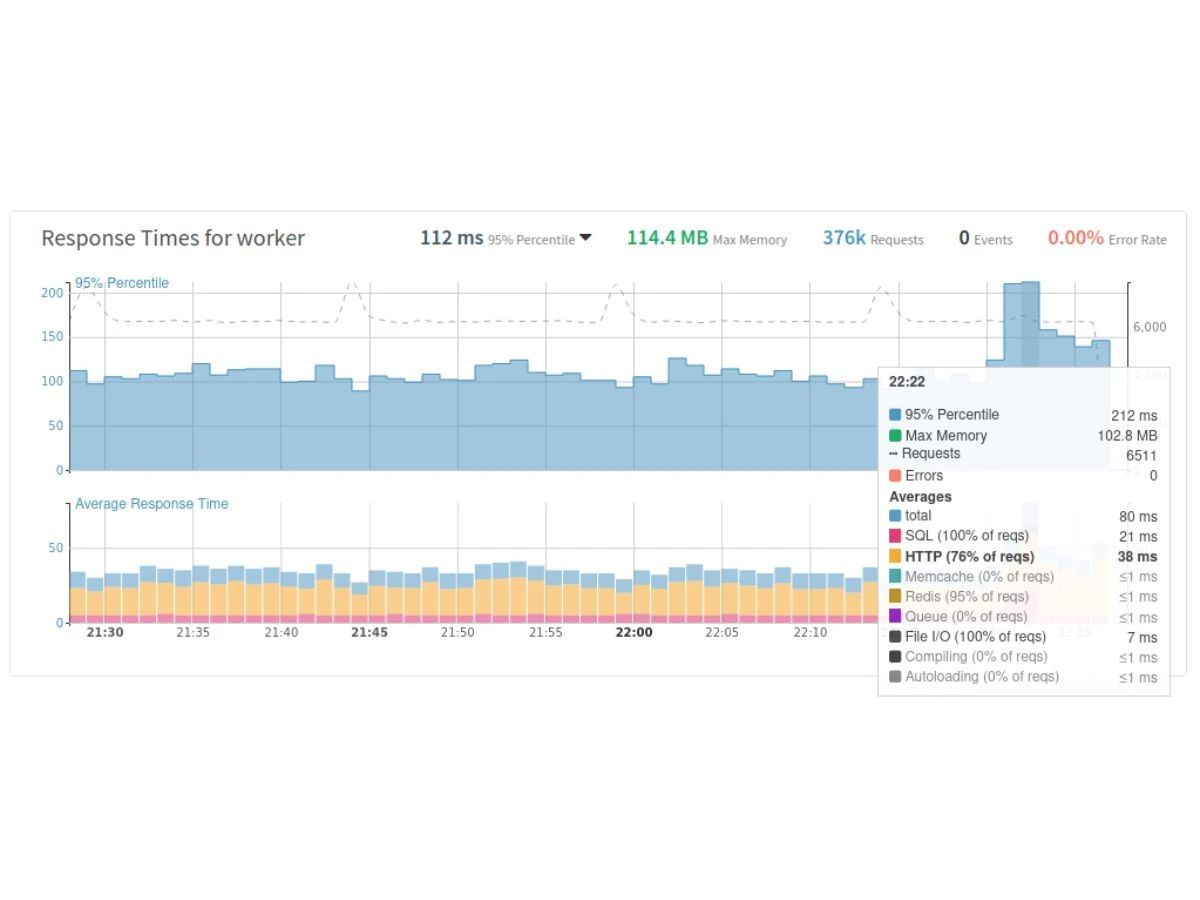Click the 21:40 time axis label

click(281, 633)
